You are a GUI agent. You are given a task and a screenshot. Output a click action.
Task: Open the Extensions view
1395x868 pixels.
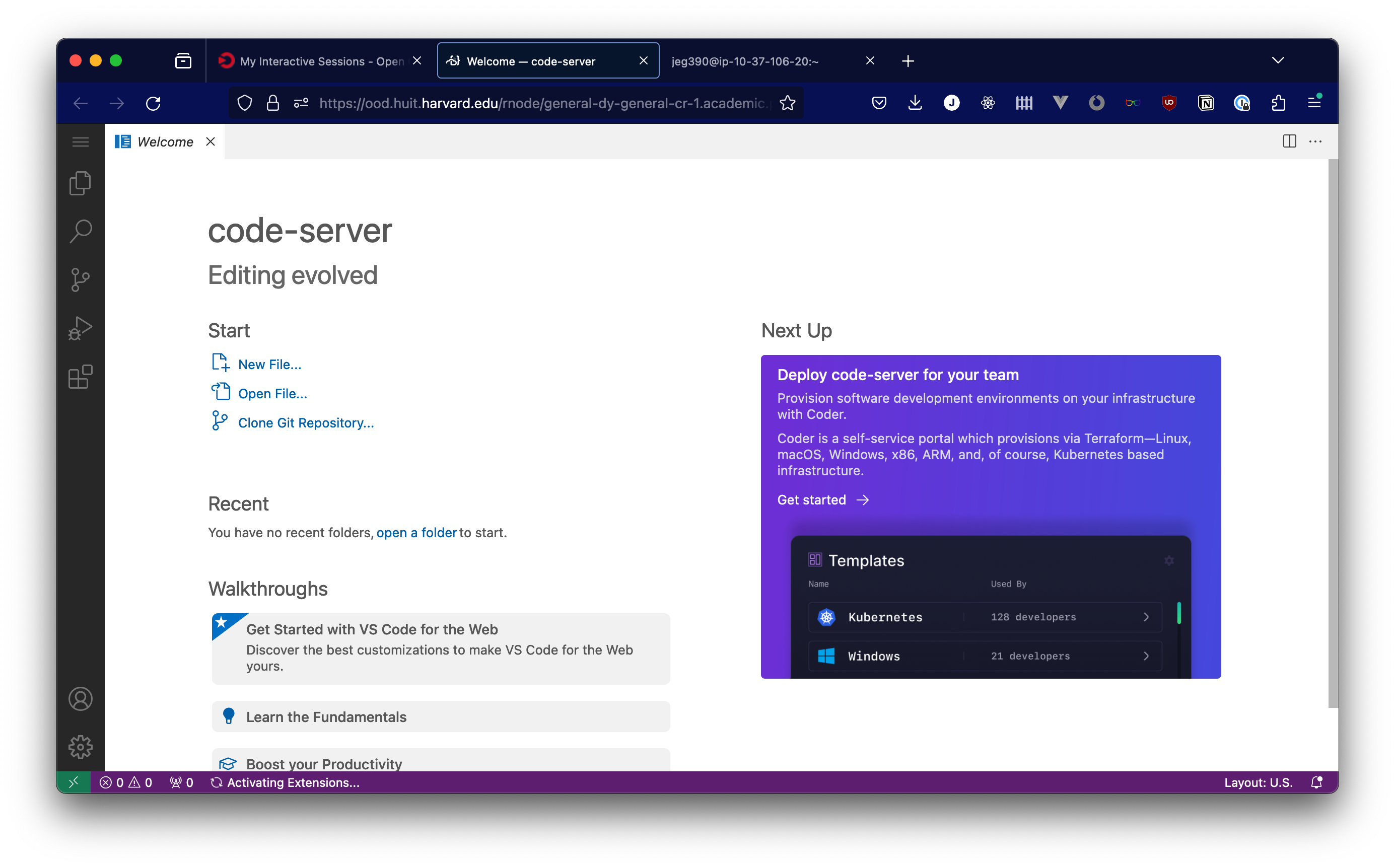click(x=81, y=377)
